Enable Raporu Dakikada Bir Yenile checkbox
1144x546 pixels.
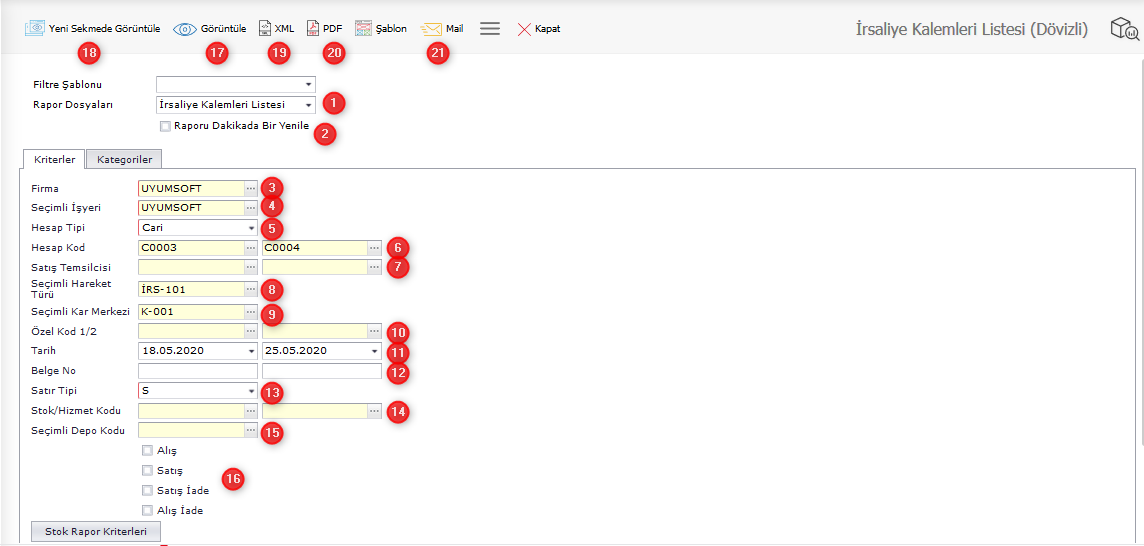(x=165, y=126)
